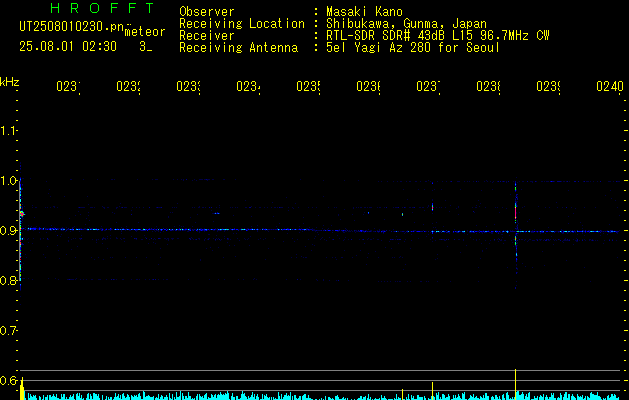Click the 1.0 kHz axis label
The height and width of the screenshot is (400, 629).
[8, 181]
